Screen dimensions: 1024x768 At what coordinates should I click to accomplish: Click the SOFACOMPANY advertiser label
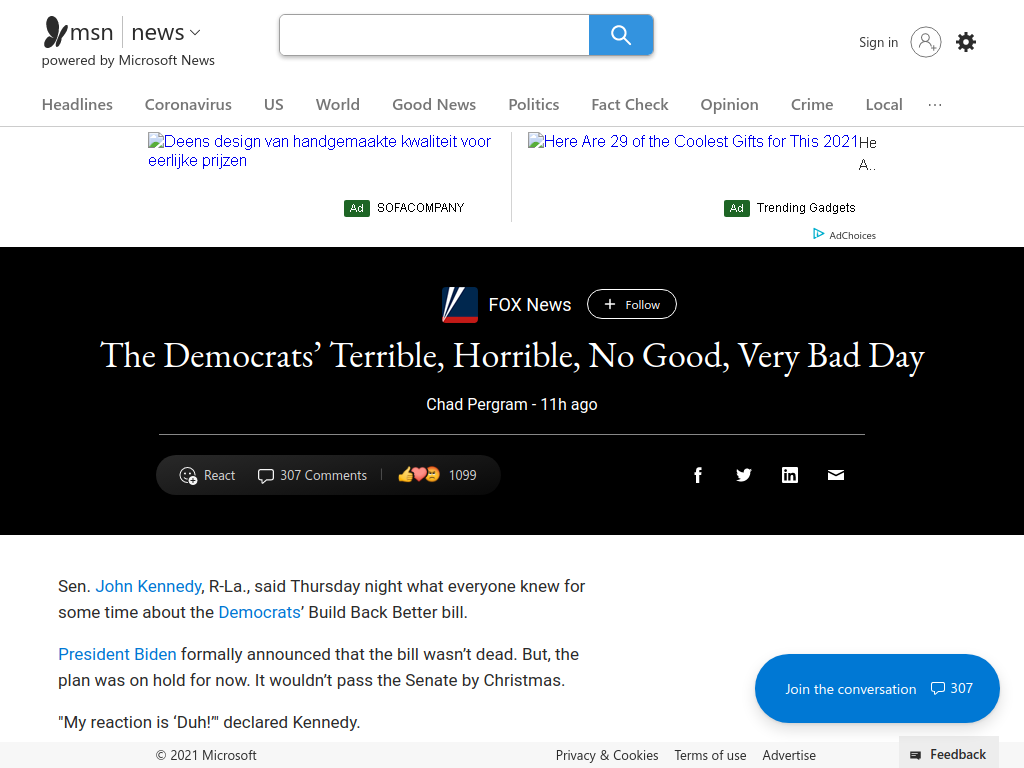421,208
